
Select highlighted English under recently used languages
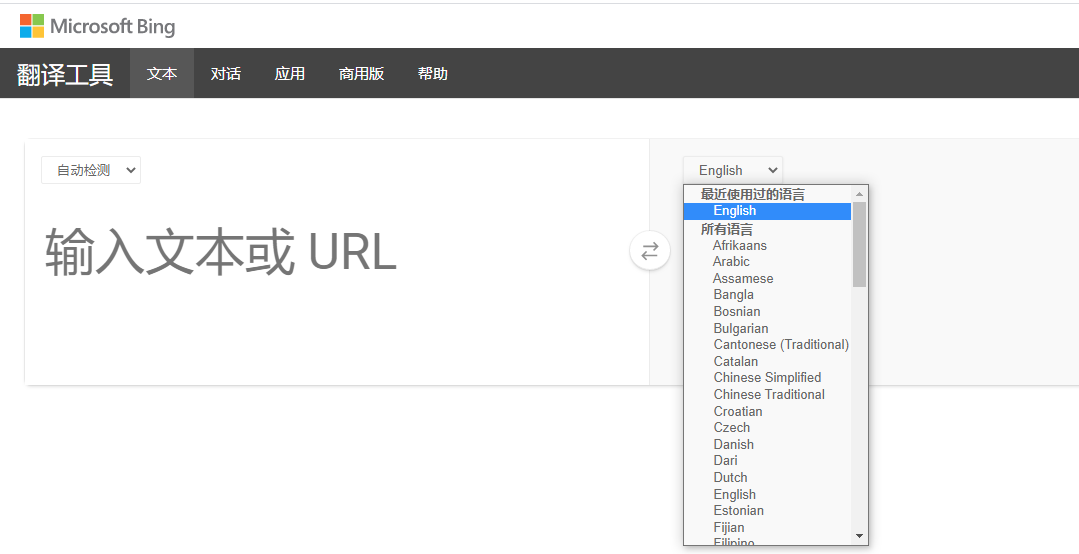click(735, 211)
